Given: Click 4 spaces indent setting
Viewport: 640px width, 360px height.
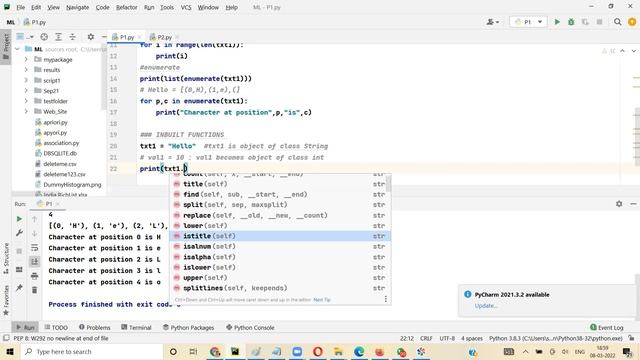Looking at the screenshot, I should [x=471, y=338].
